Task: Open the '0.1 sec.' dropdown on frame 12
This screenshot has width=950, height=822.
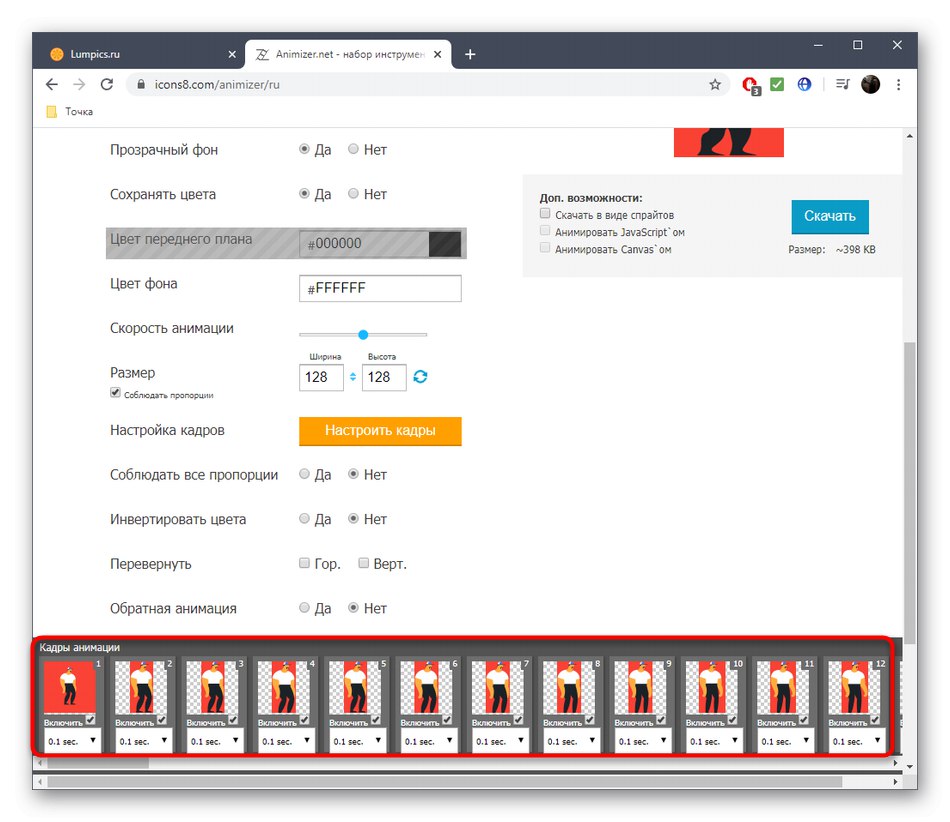Action: (855, 741)
